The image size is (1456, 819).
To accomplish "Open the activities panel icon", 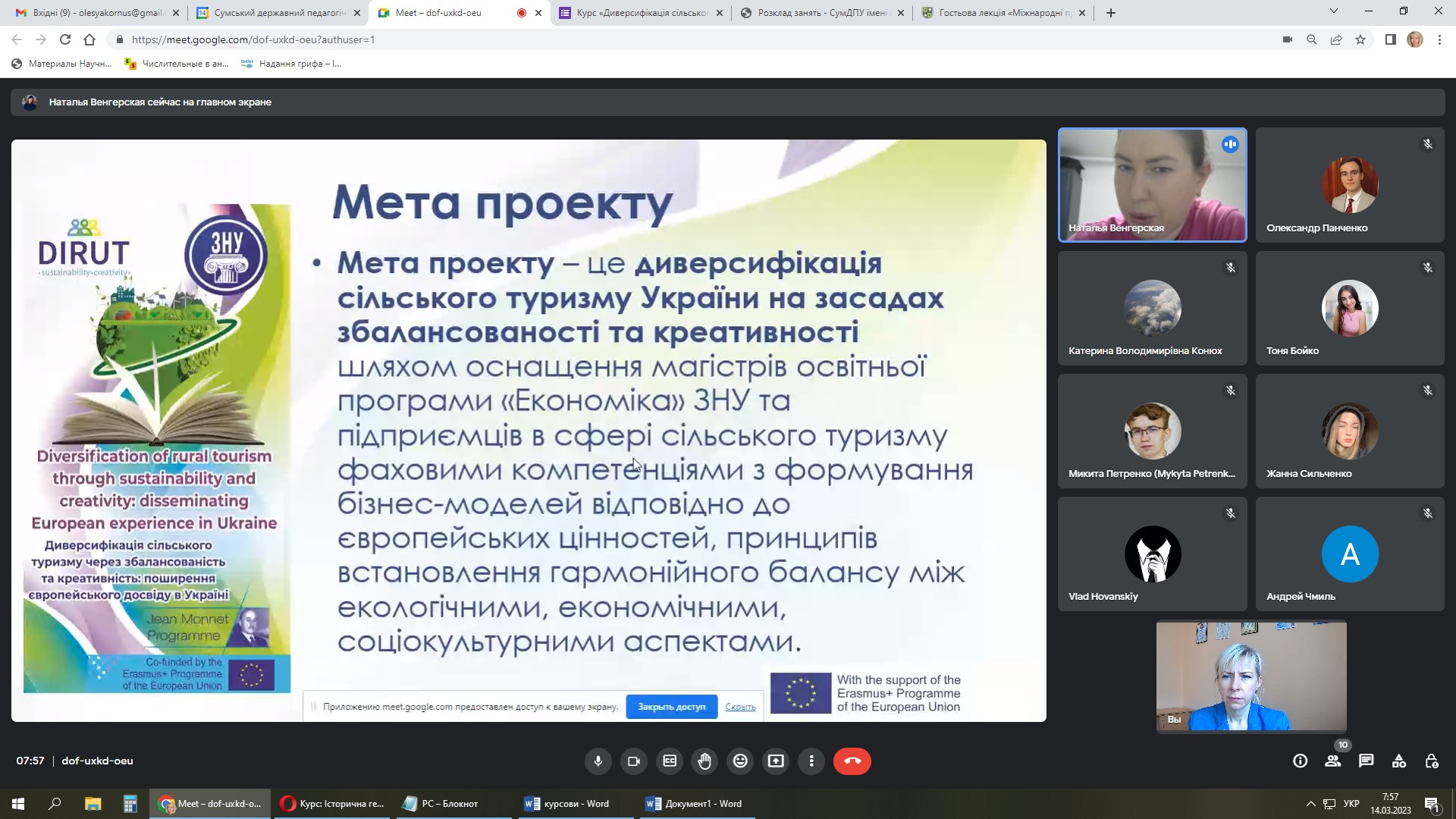I will coord(1399,761).
